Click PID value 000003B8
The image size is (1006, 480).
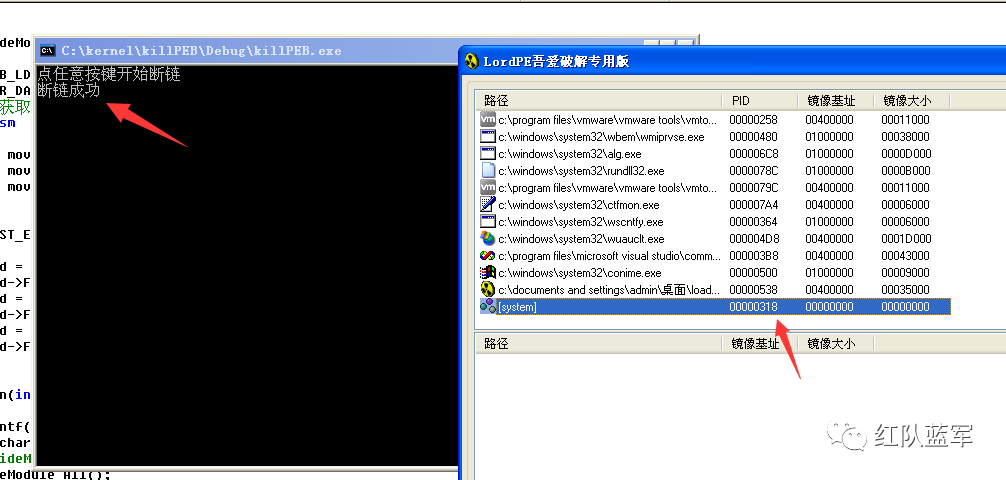click(x=753, y=256)
